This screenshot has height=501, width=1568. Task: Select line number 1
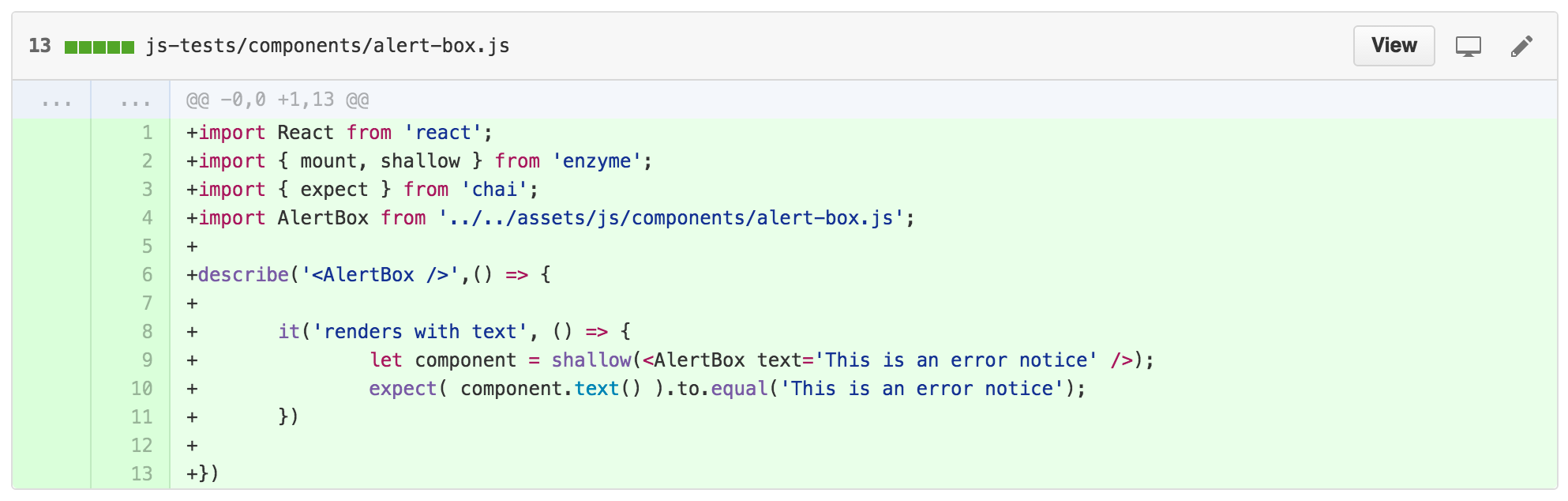tap(147, 133)
